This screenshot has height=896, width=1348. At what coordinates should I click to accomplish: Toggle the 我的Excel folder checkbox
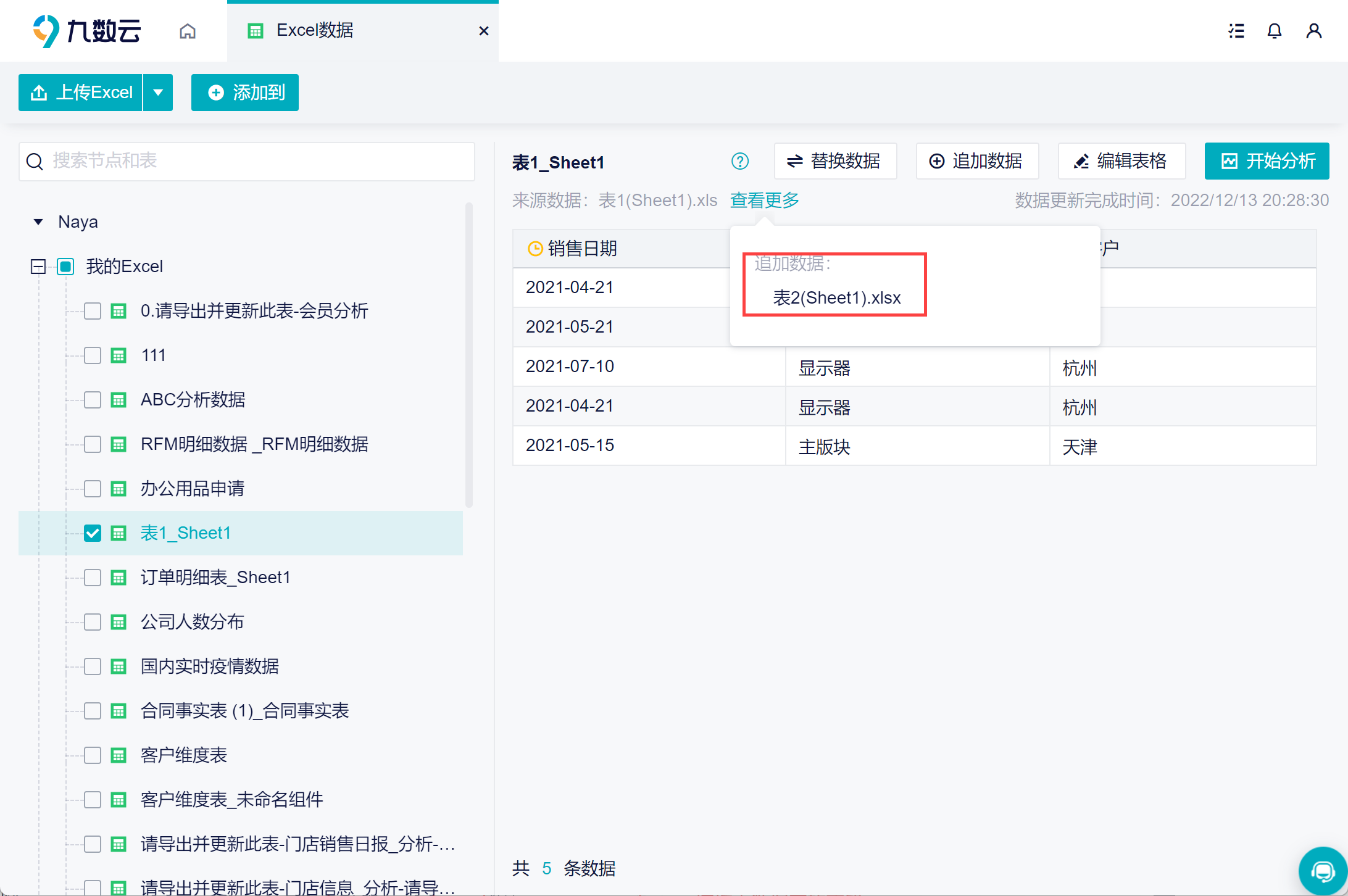click(65, 267)
